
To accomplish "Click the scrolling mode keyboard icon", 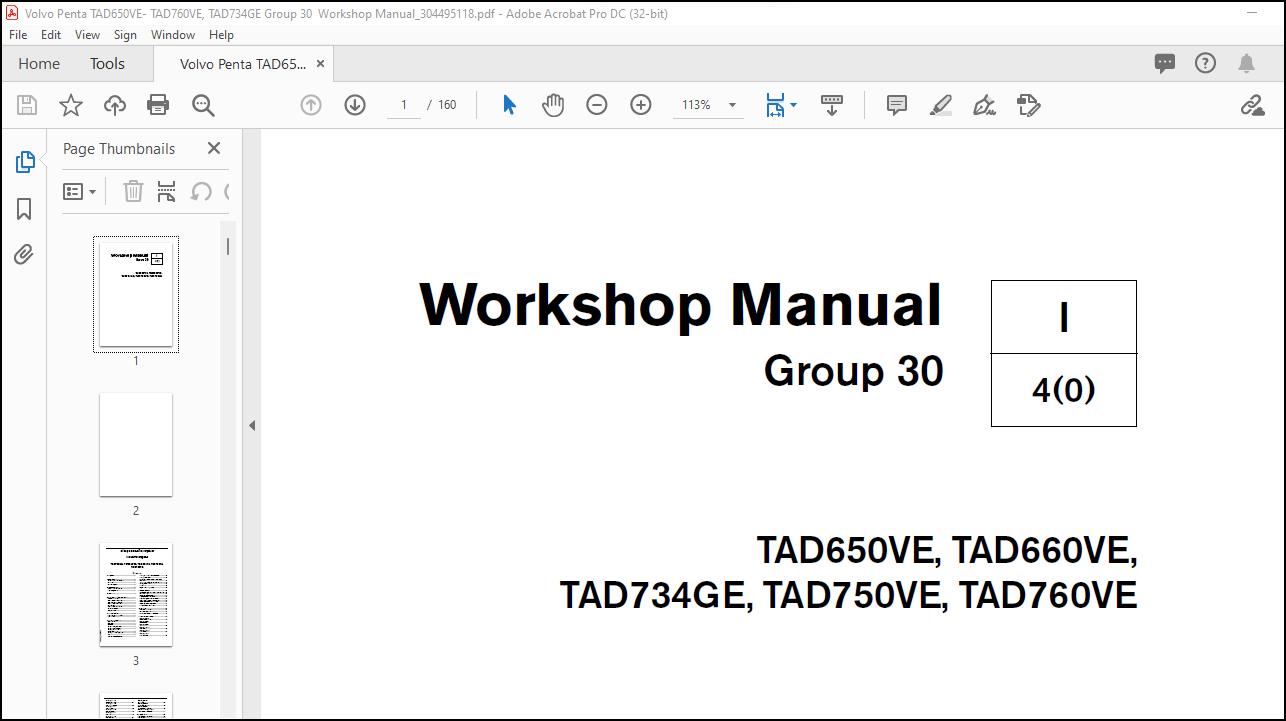I will click(832, 105).
